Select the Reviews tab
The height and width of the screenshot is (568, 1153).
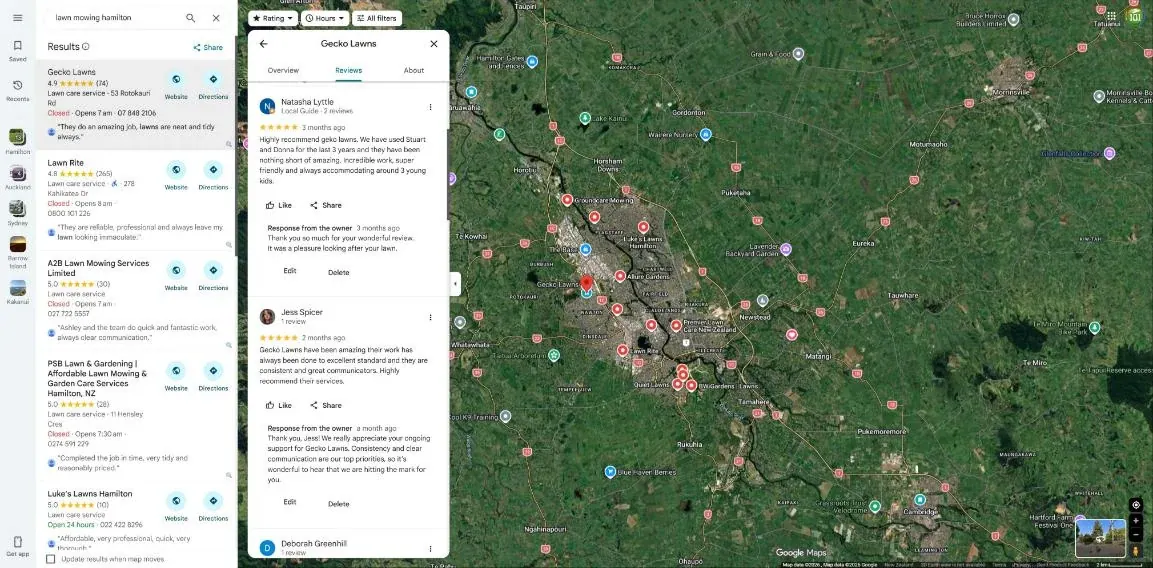coord(349,71)
